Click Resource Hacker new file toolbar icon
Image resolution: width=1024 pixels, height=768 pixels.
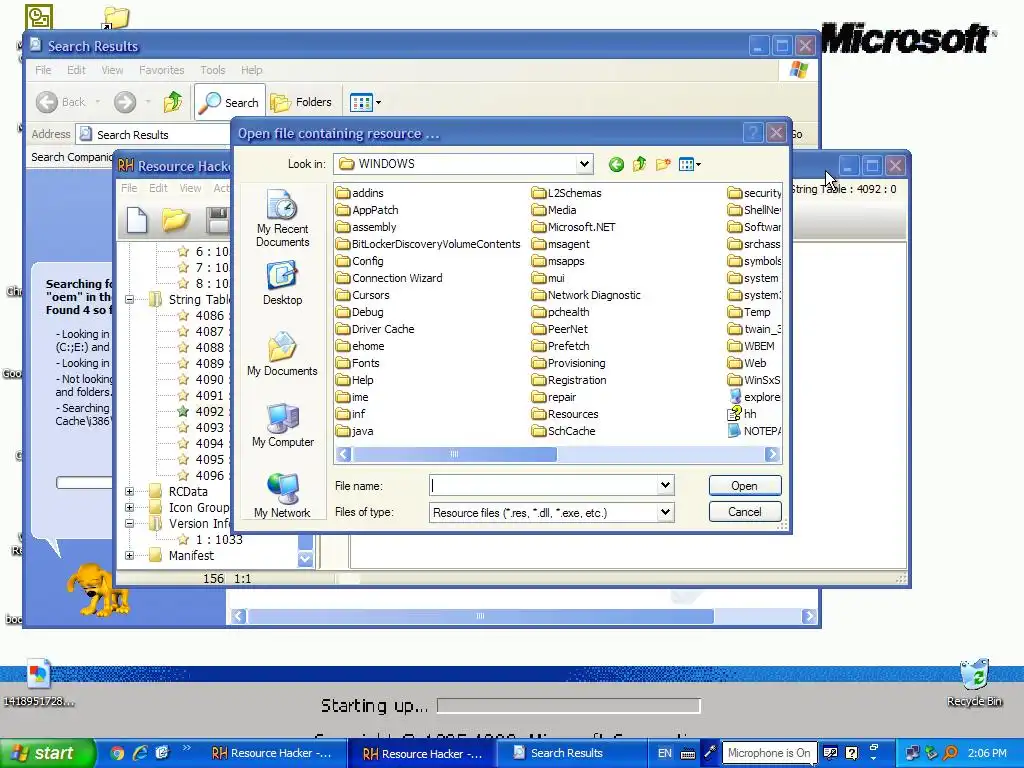pos(136,220)
